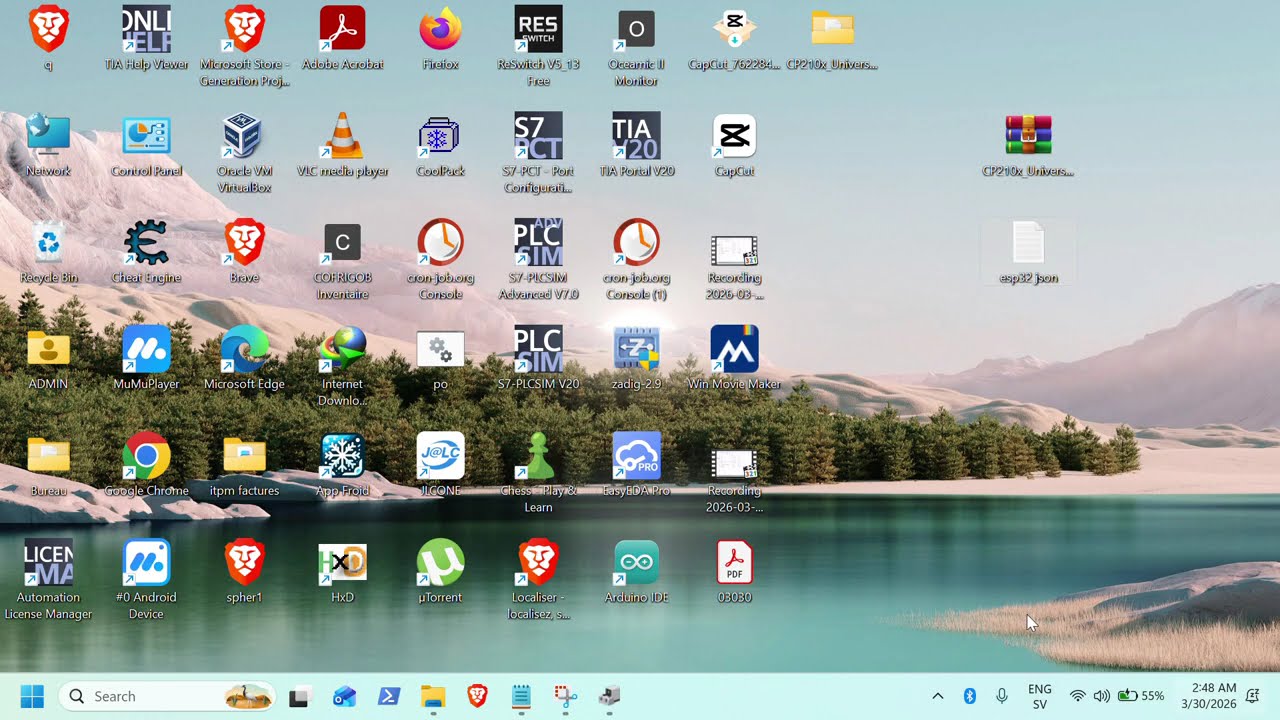
Task: Select Internet Download Manager icon
Action: pyautogui.click(x=342, y=365)
